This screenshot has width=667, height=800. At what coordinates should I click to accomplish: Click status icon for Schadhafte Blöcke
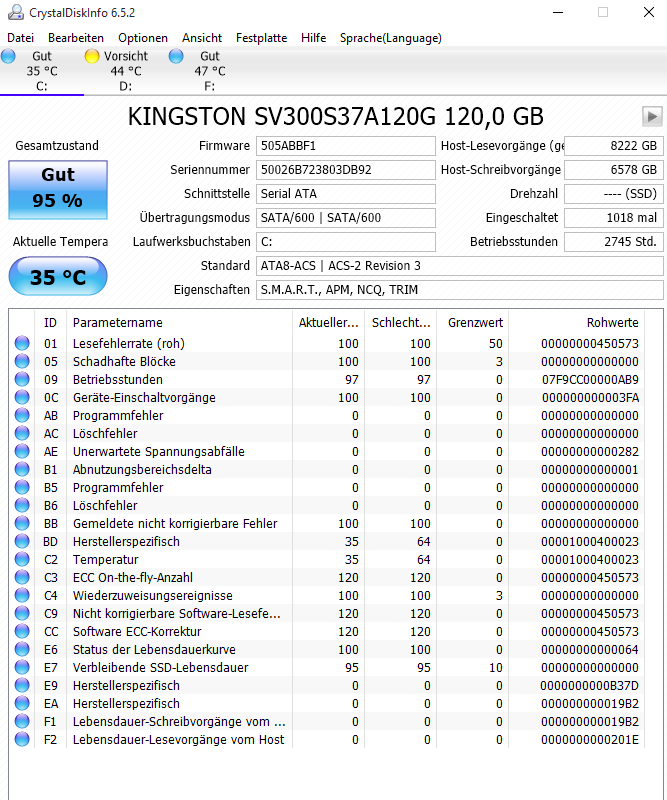pyautogui.click(x=22, y=361)
